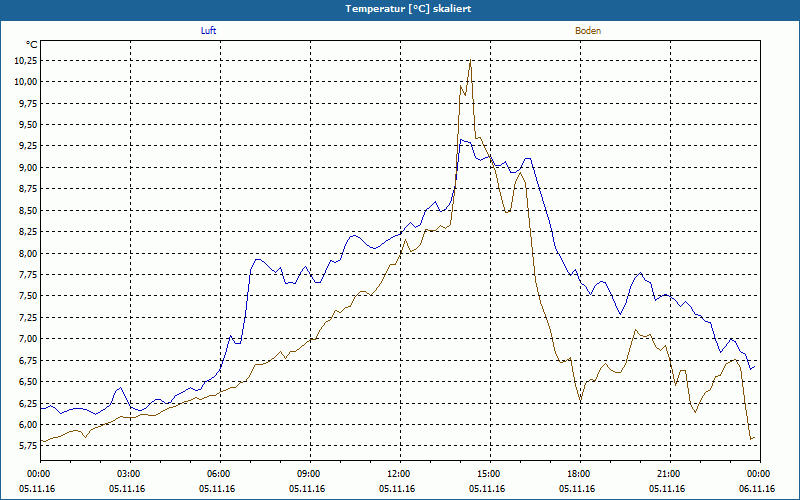Click the blue Luft legend label
This screenshot has height=500, width=800.
tap(208, 31)
